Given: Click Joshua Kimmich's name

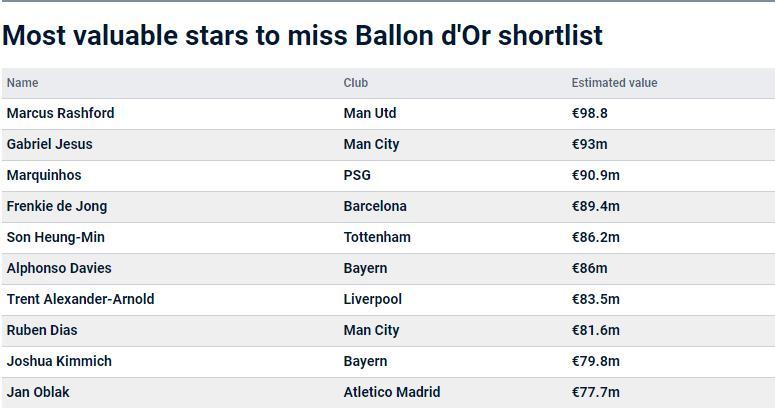Looking at the screenshot, I should coord(59,361).
